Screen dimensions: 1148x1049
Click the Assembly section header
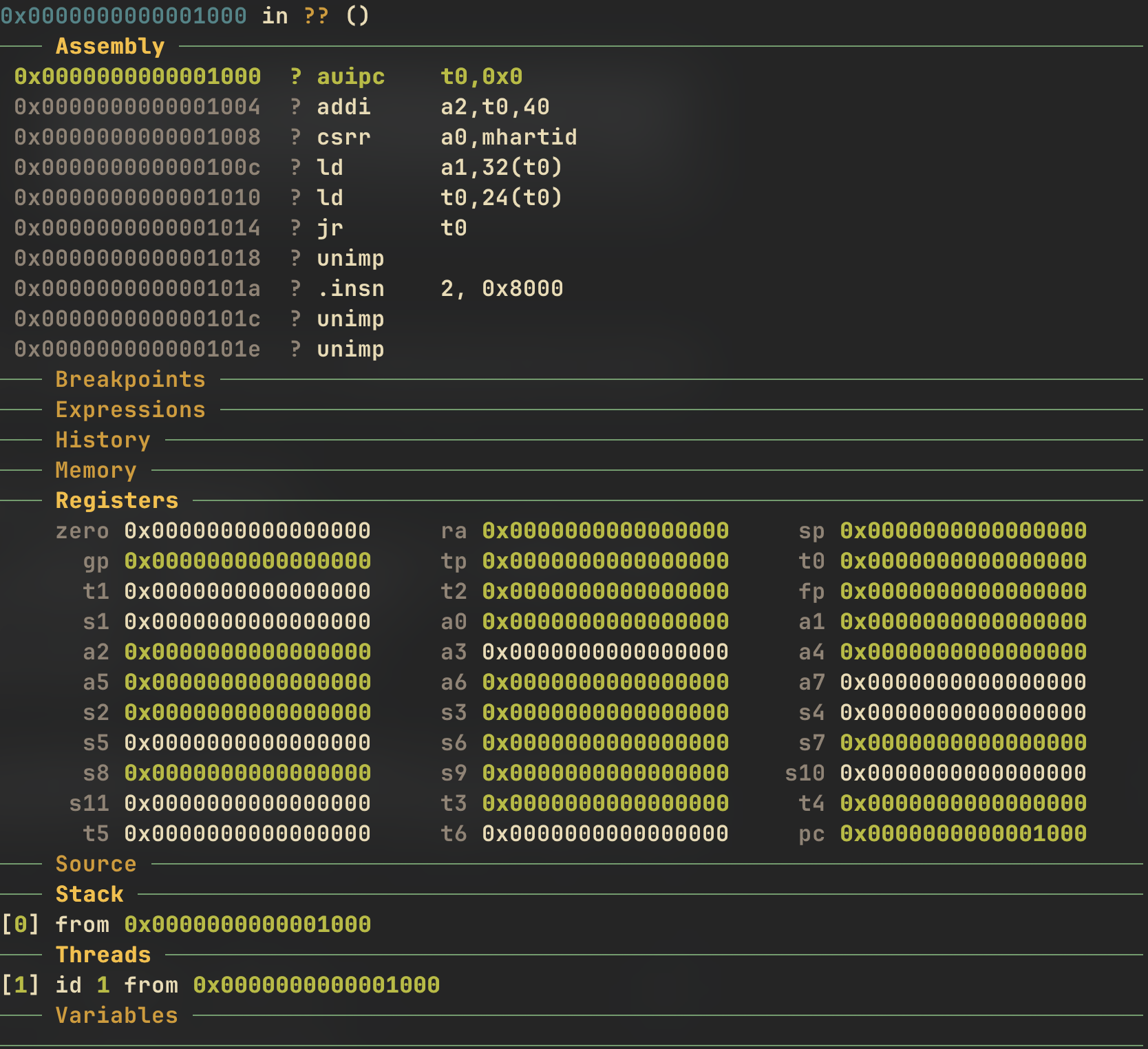coord(110,46)
